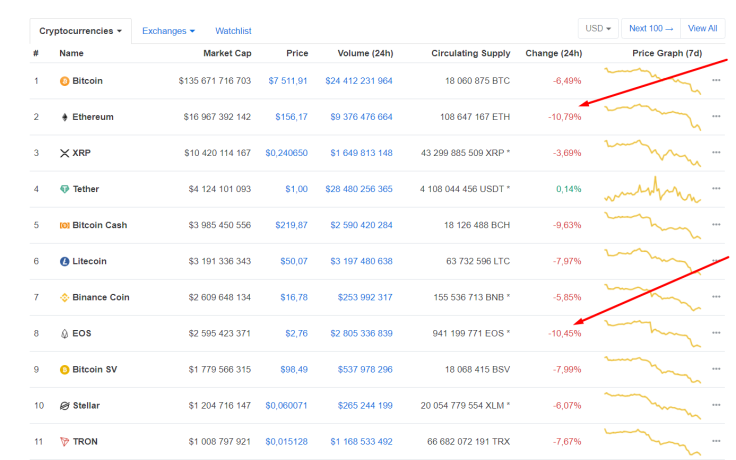Open the XRP 7d price graph
This screenshot has width=736, height=460.
coord(652,153)
